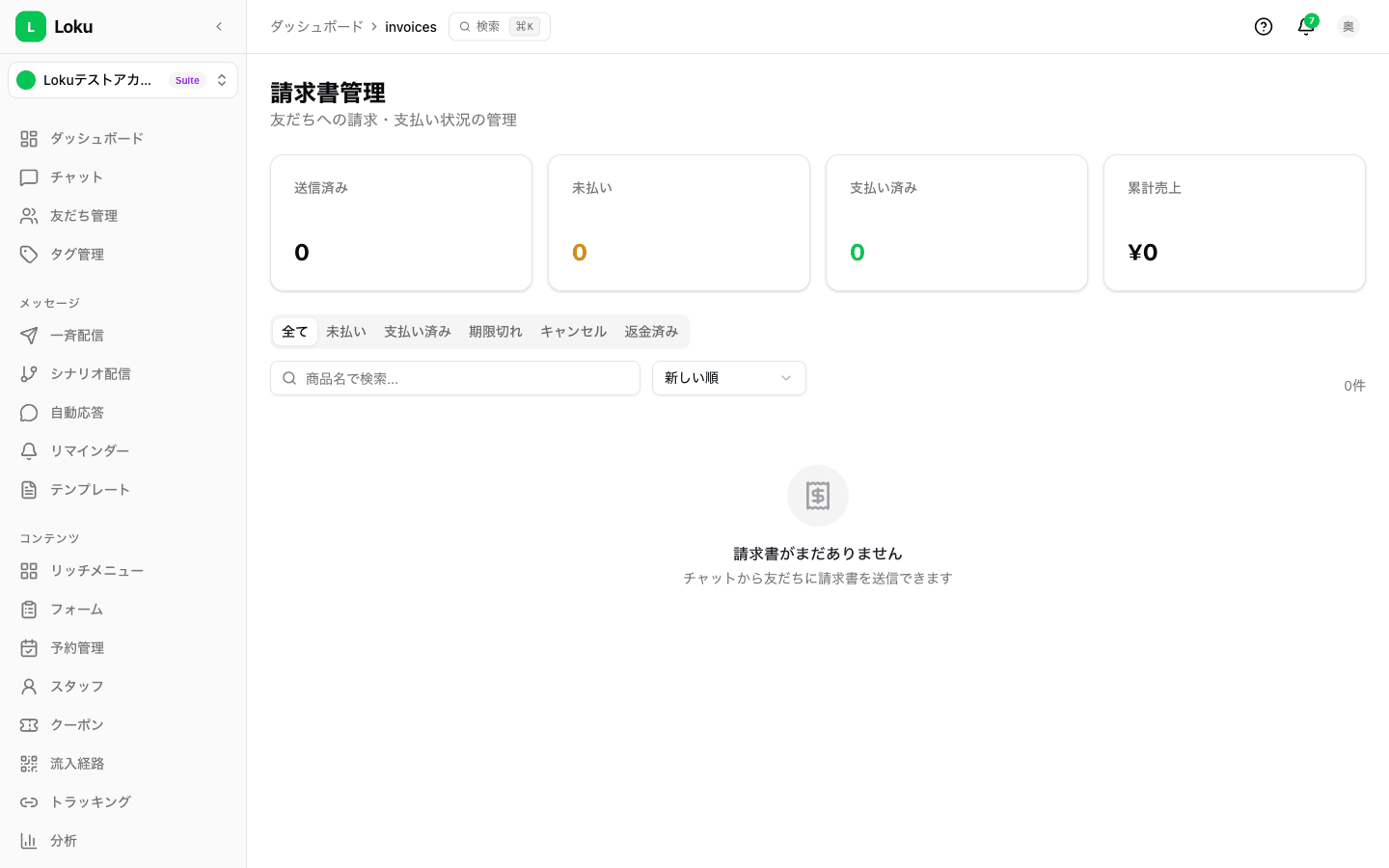Switch to the 支払い済み filter tab

point(418,332)
